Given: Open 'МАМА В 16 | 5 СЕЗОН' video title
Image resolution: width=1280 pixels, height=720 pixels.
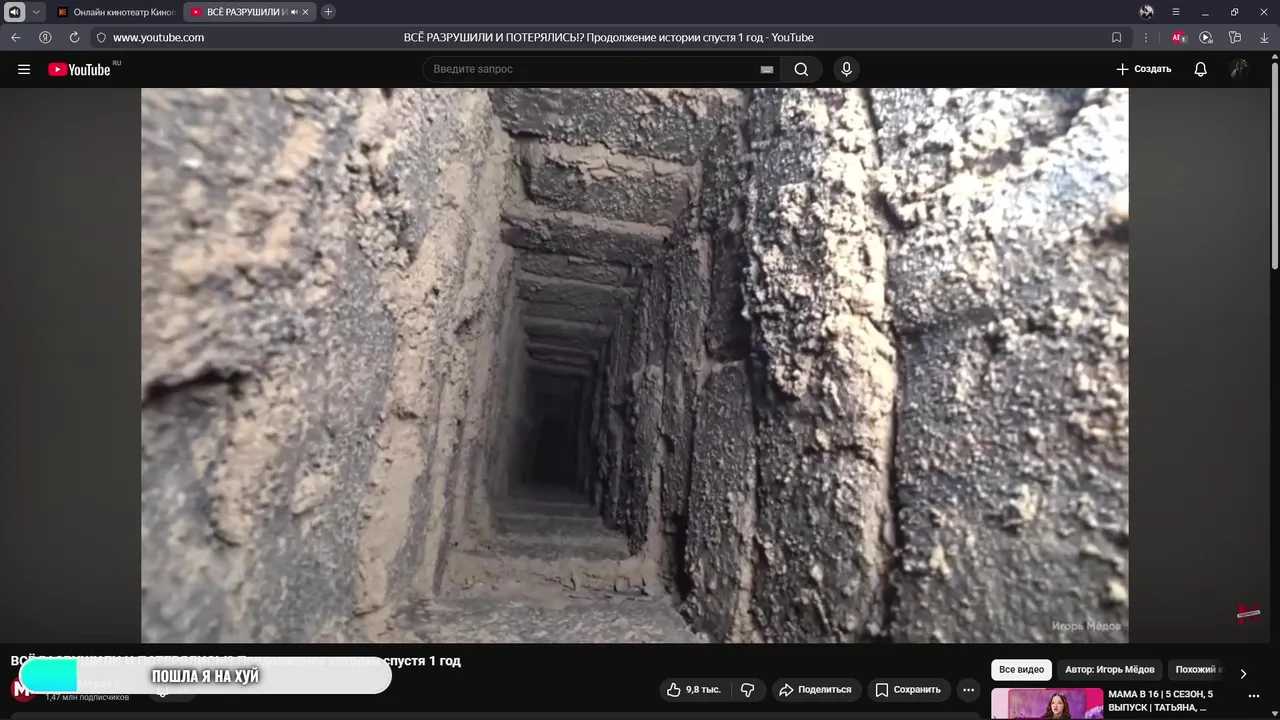Looking at the screenshot, I should 1161,700.
